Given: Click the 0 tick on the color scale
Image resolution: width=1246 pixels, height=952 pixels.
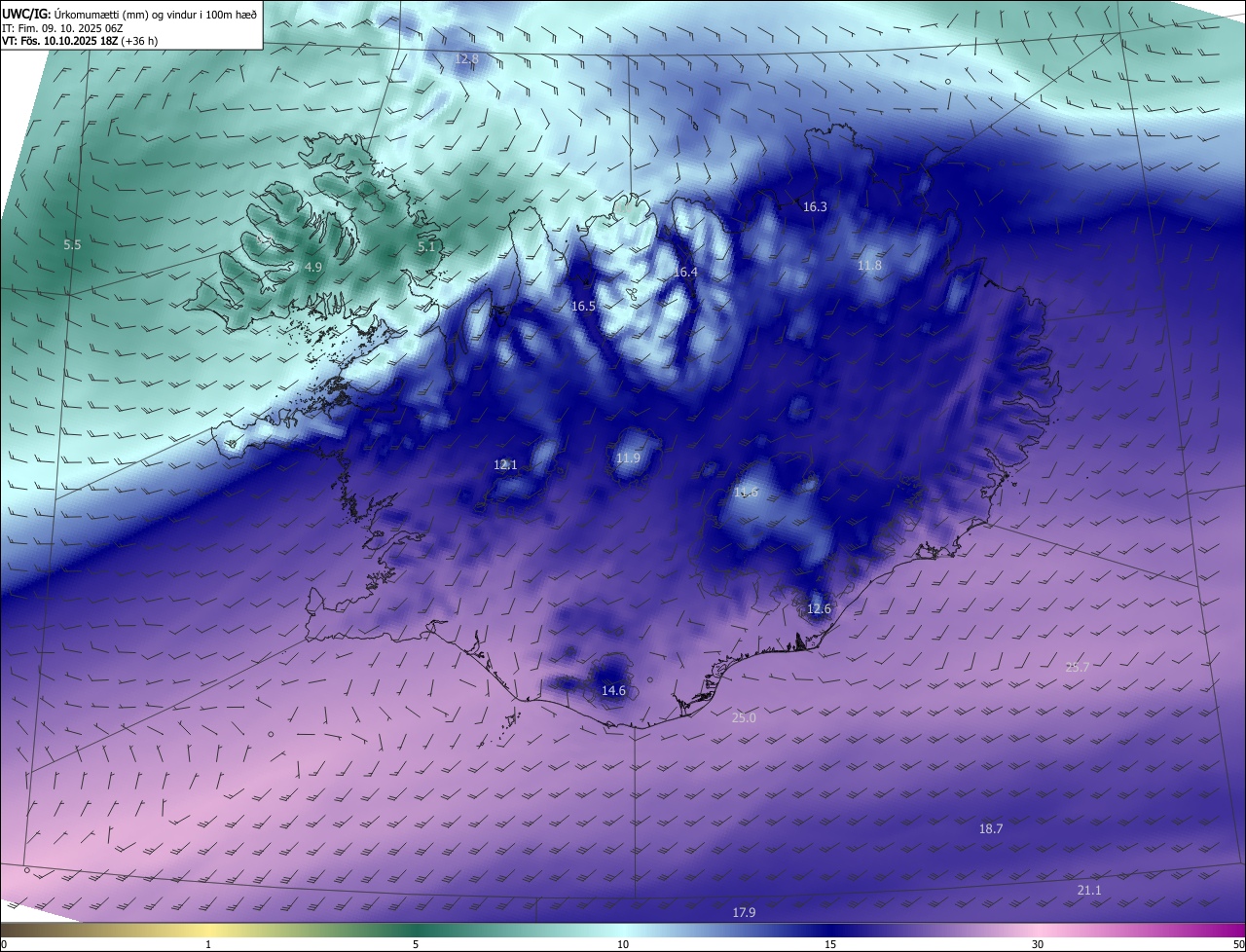Looking at the screenshot, I should pos(4,944).
